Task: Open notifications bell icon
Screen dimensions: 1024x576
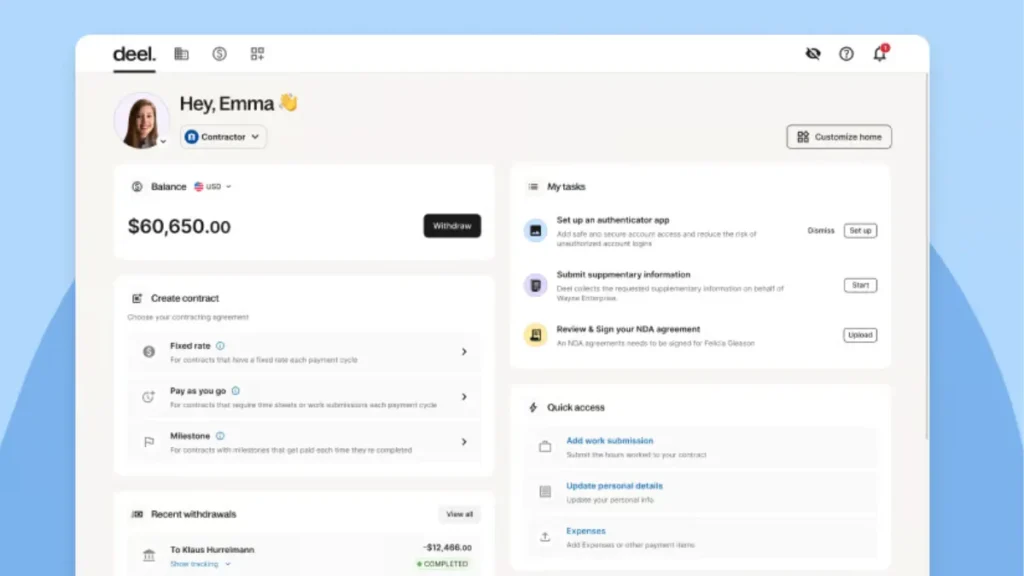Action: tap(880, 54)
